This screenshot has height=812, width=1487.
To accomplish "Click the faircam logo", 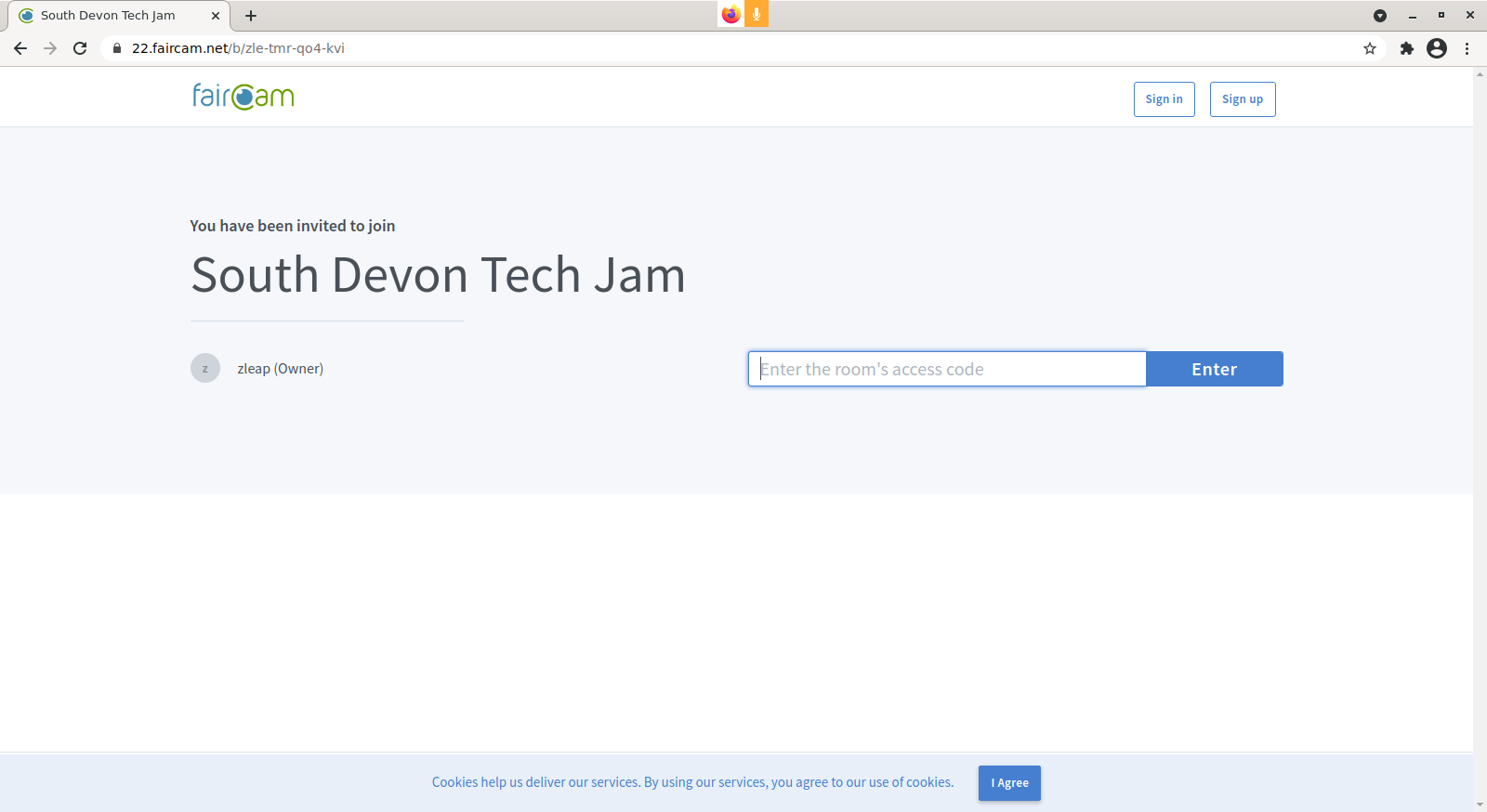I will (x=243, y=97).
